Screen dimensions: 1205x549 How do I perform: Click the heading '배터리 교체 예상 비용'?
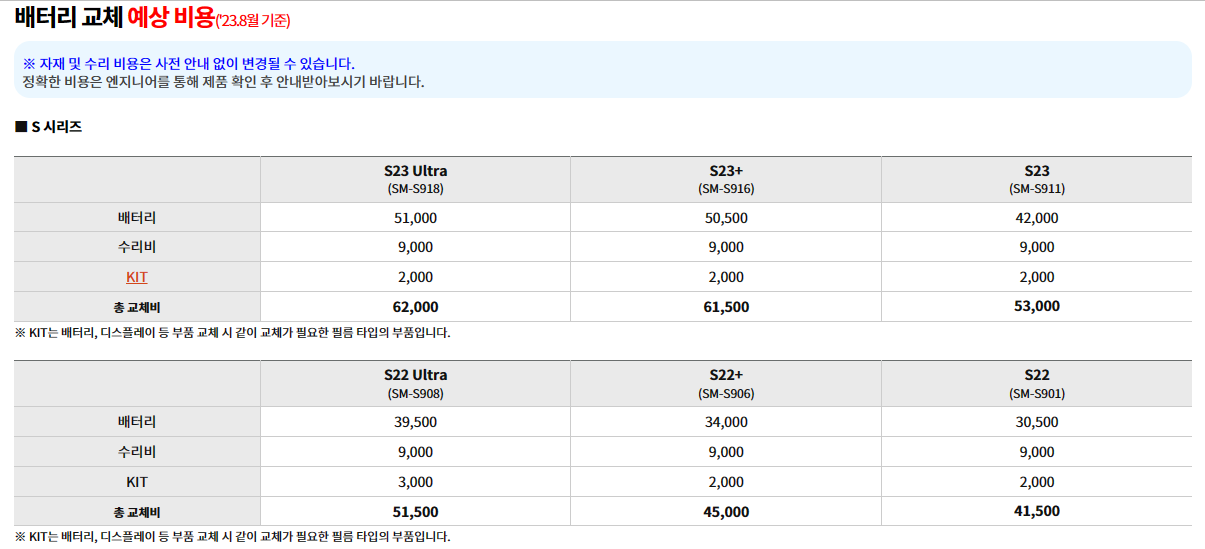(115, 17)
